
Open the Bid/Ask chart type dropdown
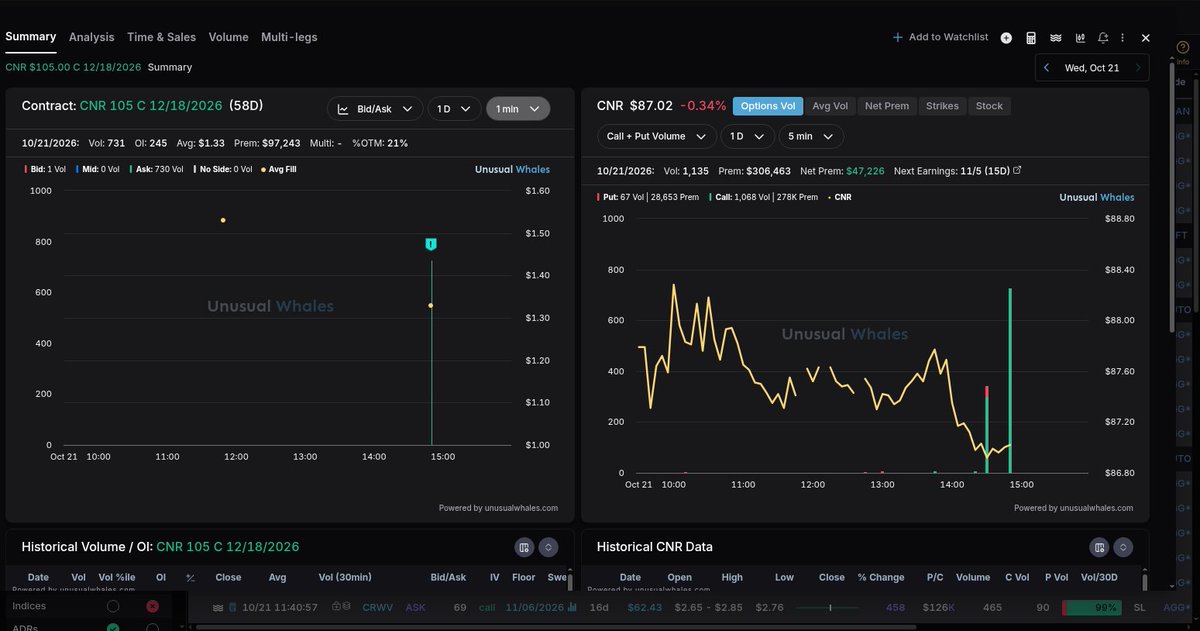click(374, 109)
